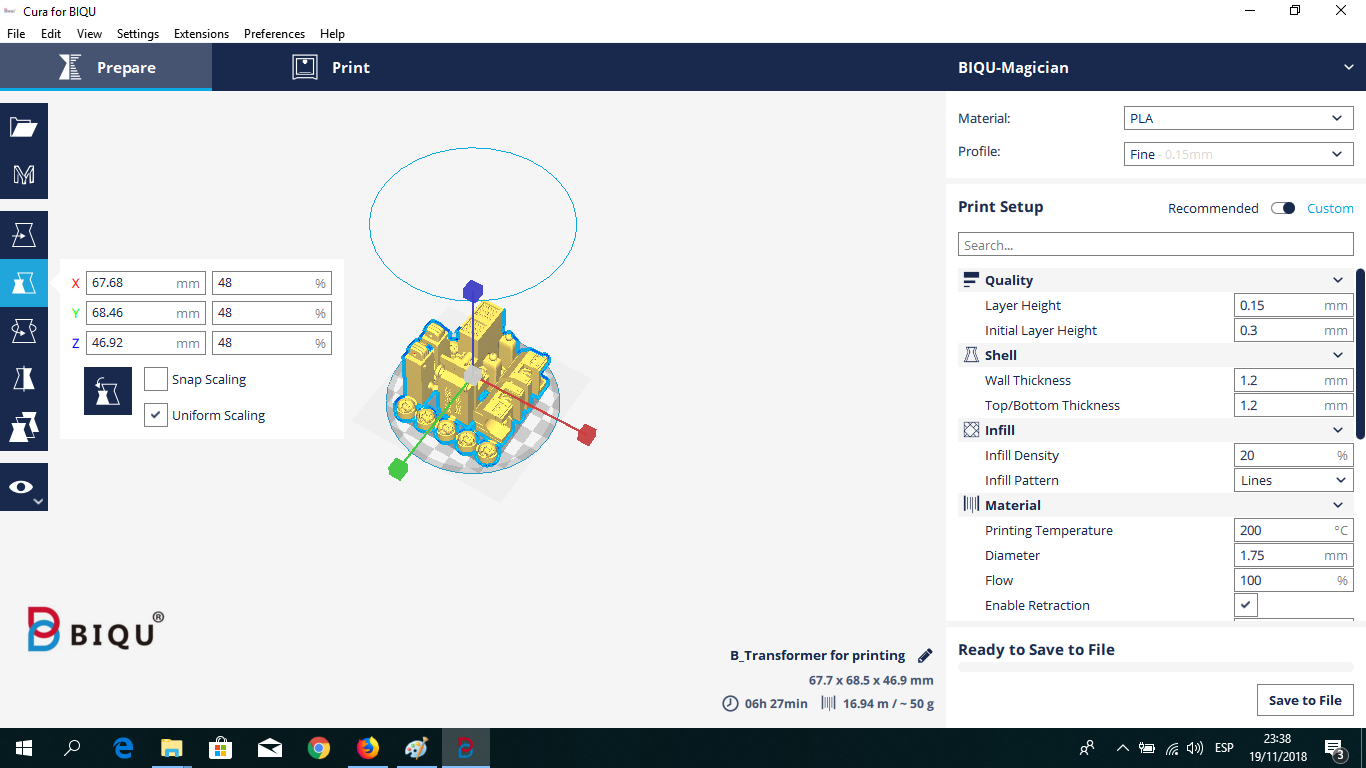This screenshot has width=1366, height=768.
Task: Open the Infill Pattern Lines dropdown
Action: click(x=1294, y=480)
